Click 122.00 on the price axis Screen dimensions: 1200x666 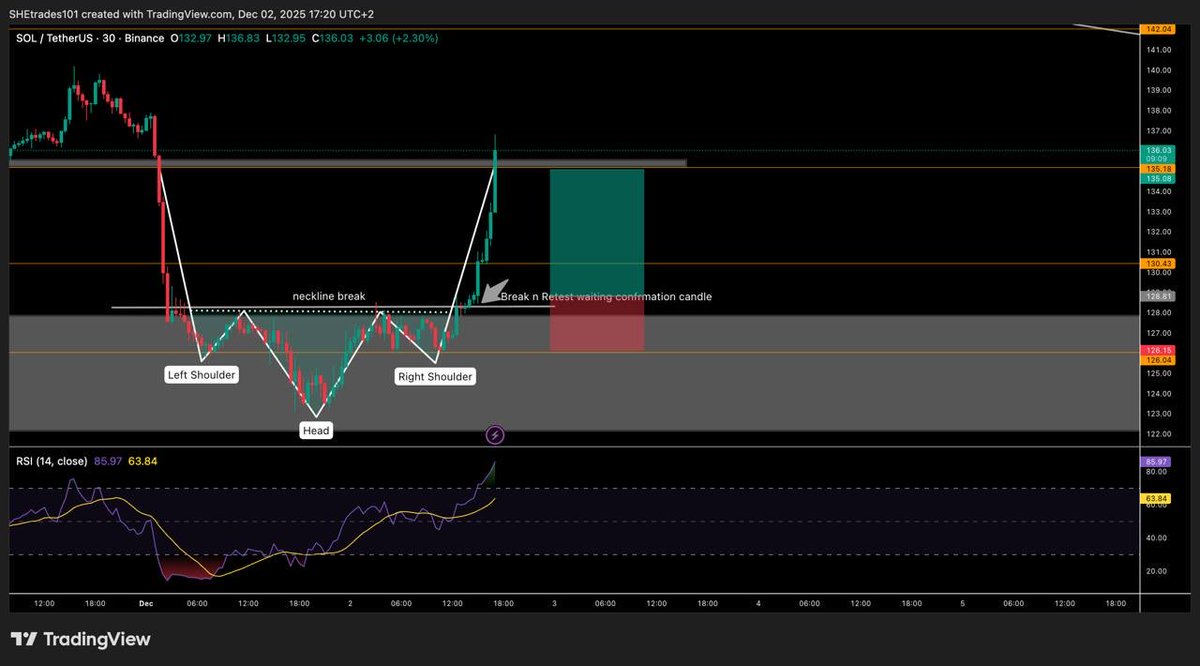click(1159, 434)
